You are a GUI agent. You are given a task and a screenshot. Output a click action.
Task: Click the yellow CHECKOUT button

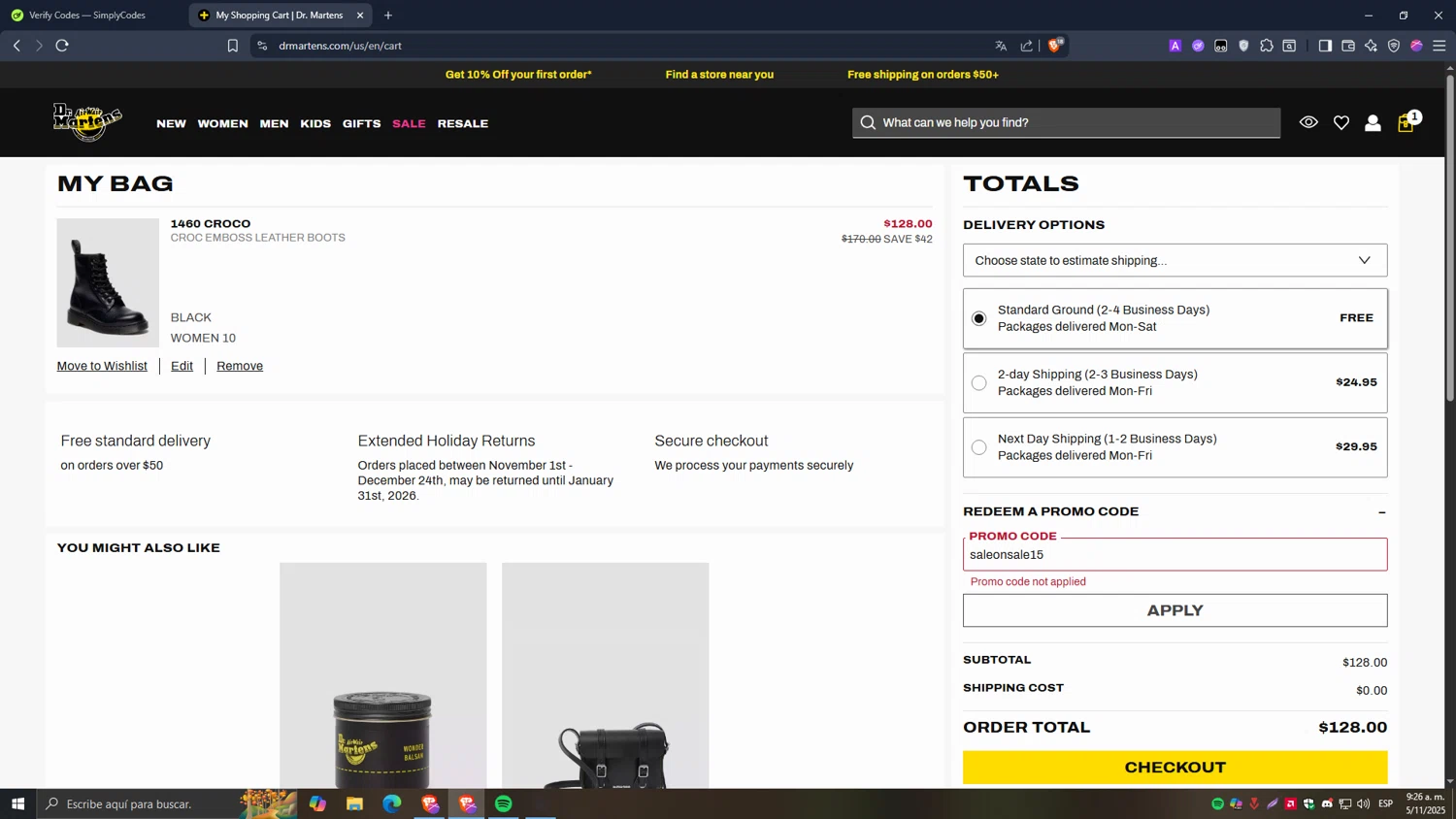pos(1175,767)
